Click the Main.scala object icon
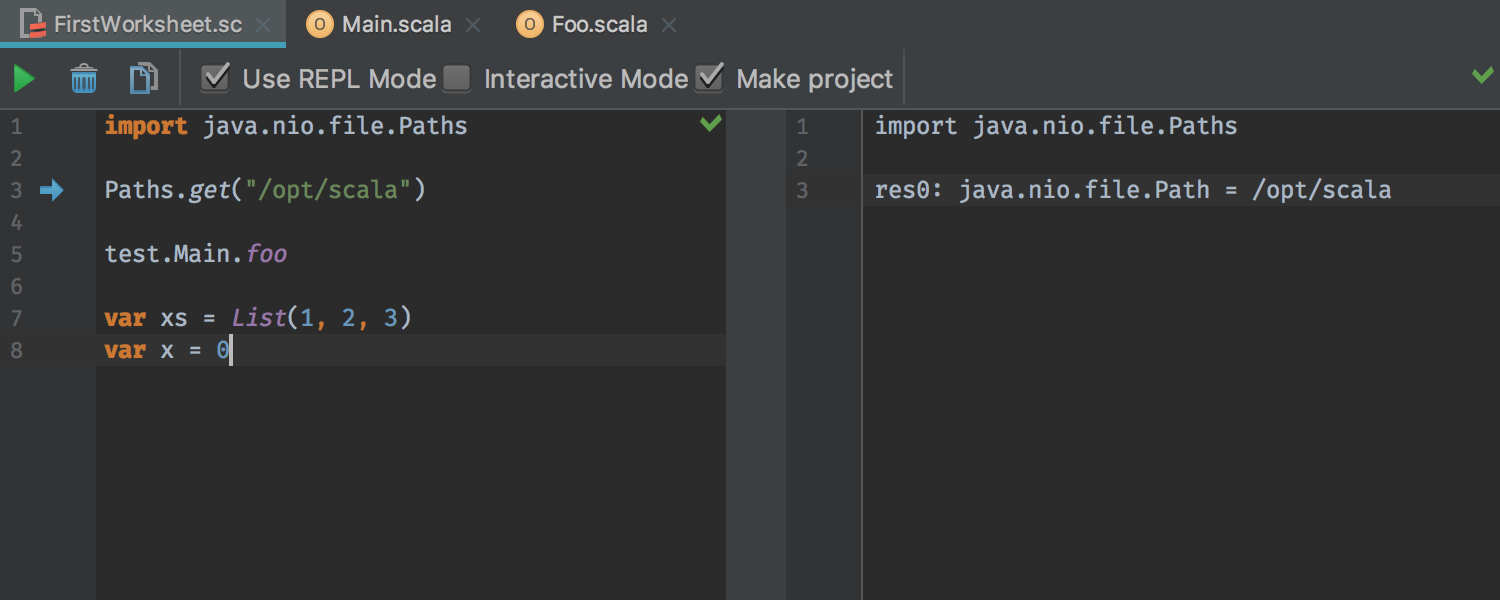Viewport: 1500px width, 600px height. tap(320, 24)
